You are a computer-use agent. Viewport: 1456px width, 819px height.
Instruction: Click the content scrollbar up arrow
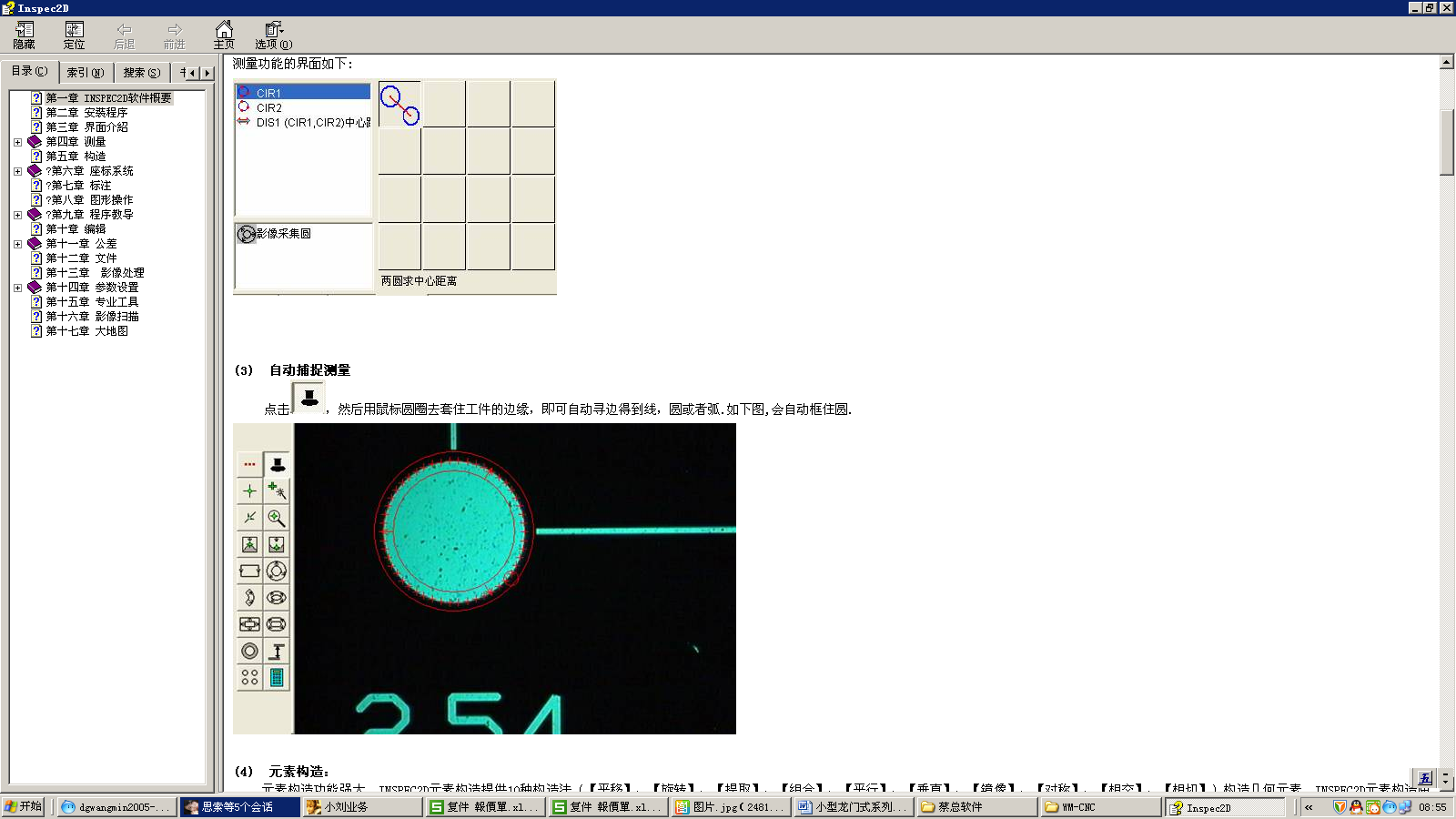coord(1446,63)
